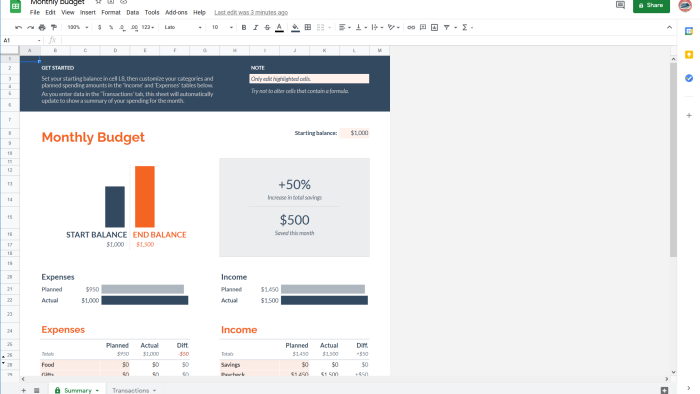
Task: Open the Help menu
Action: 199,12
